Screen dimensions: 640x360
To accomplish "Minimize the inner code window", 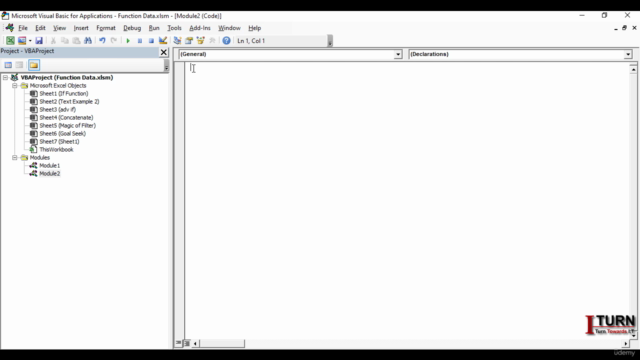I will point(616,28).
